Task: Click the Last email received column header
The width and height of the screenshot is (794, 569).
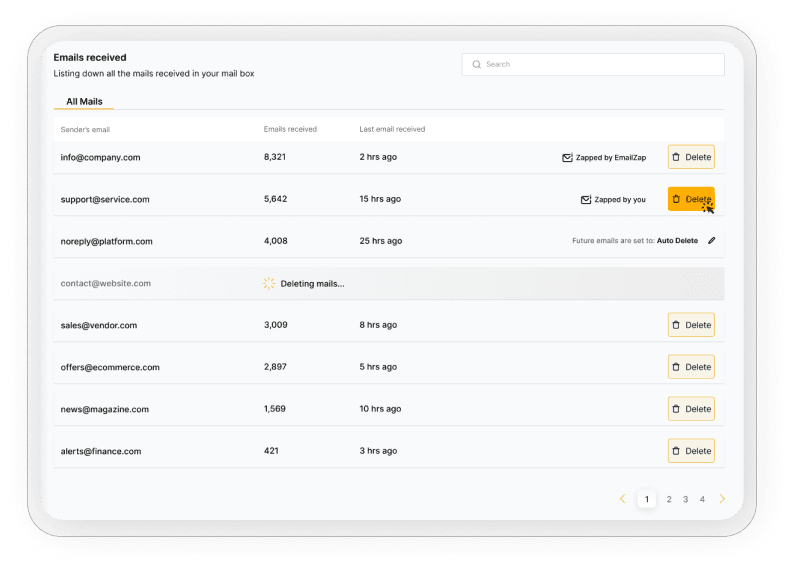Action: 392,129
